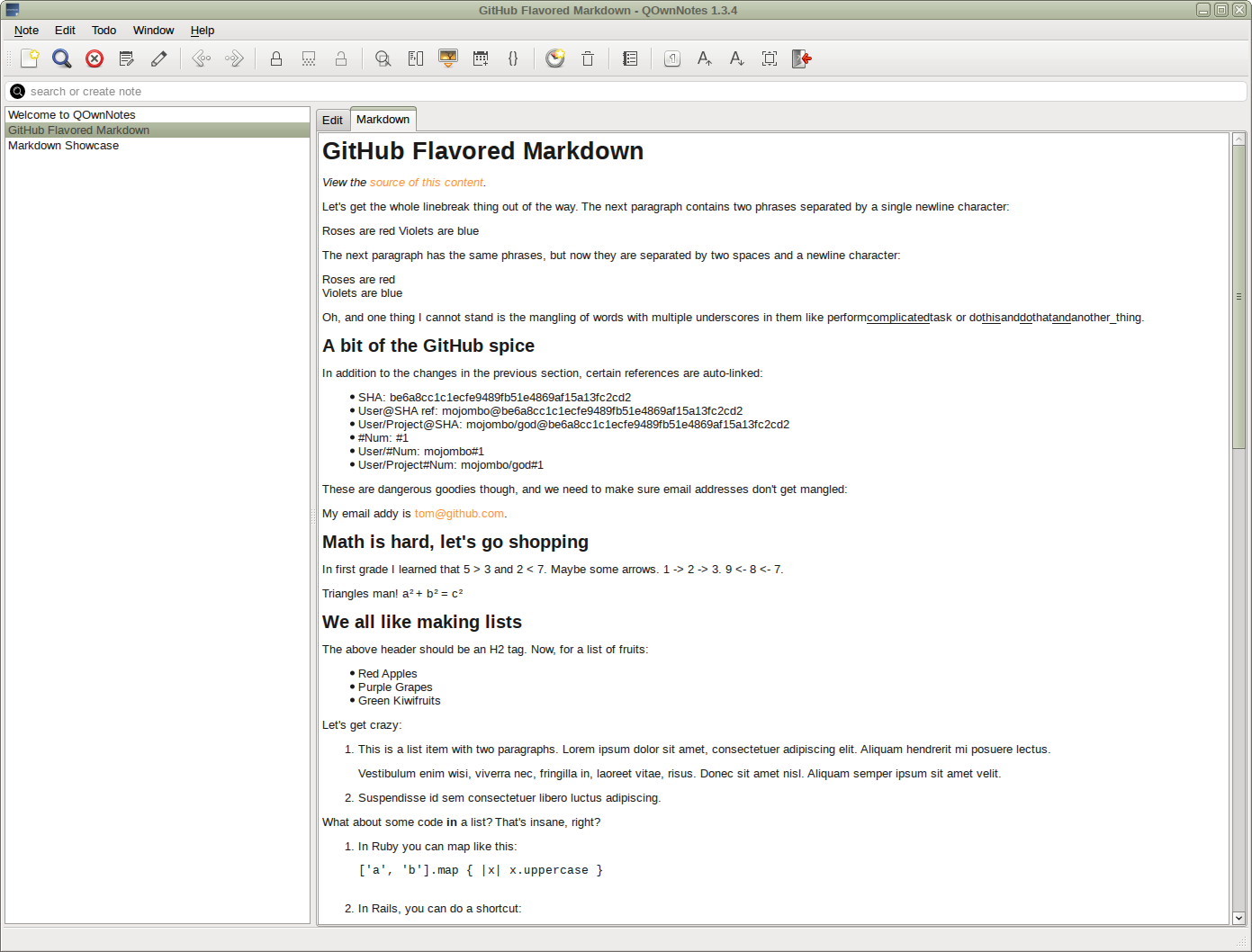Click the red circle remove note icon
1252x952 pixels.
click(x=95, y=58)
